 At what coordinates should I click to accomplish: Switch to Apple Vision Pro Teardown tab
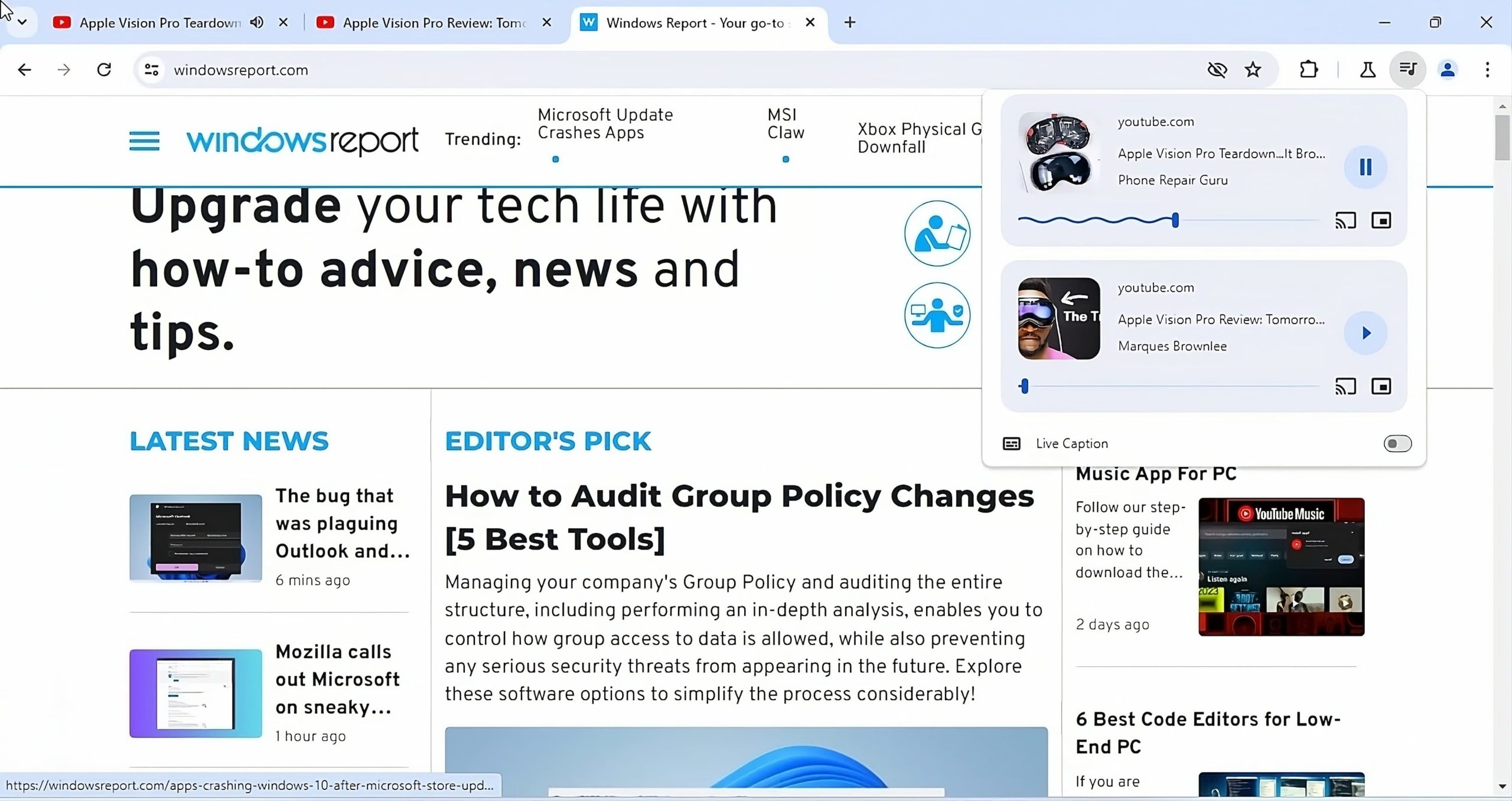click(159, 22)
